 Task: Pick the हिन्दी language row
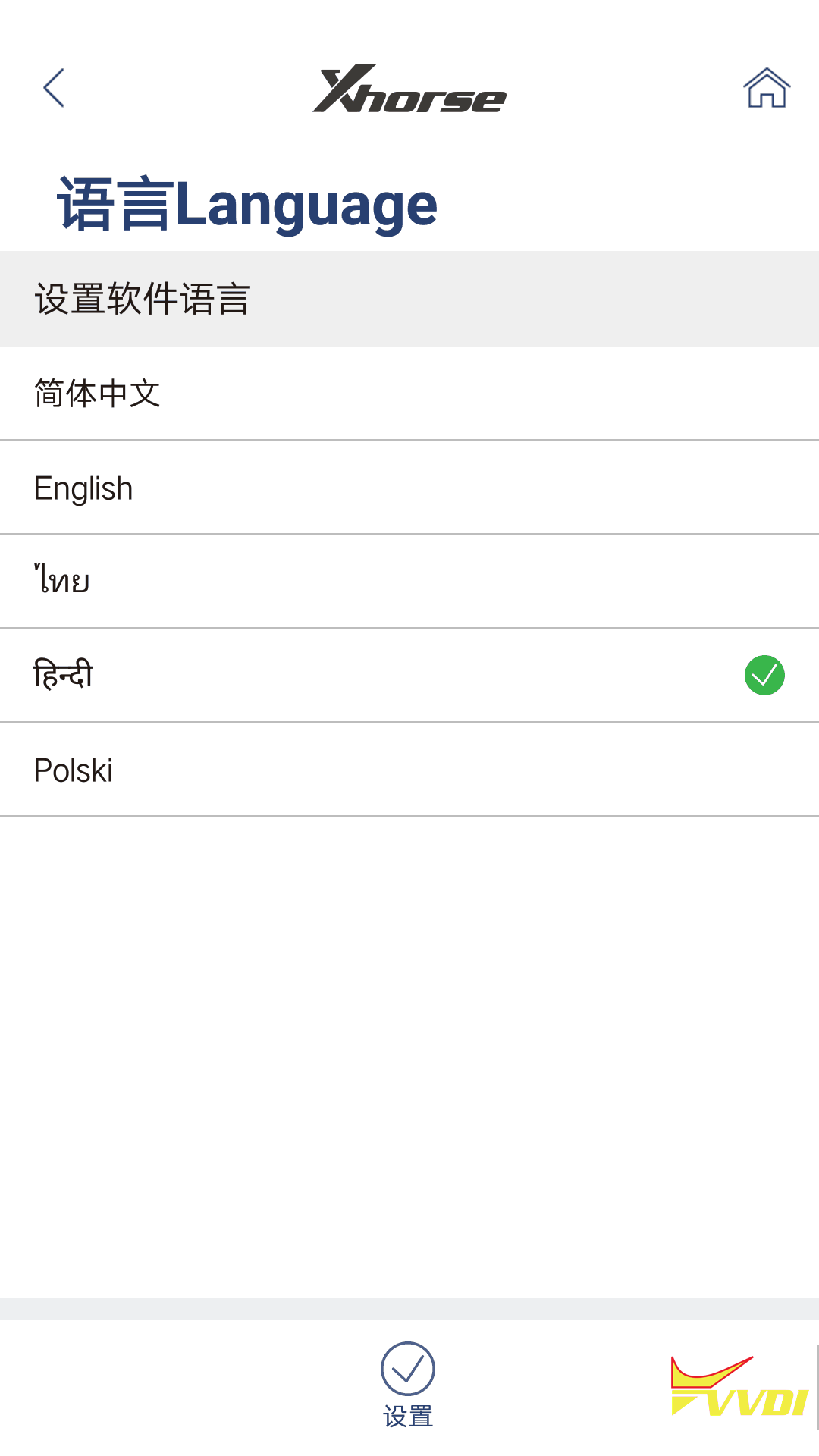click(64, 675)
